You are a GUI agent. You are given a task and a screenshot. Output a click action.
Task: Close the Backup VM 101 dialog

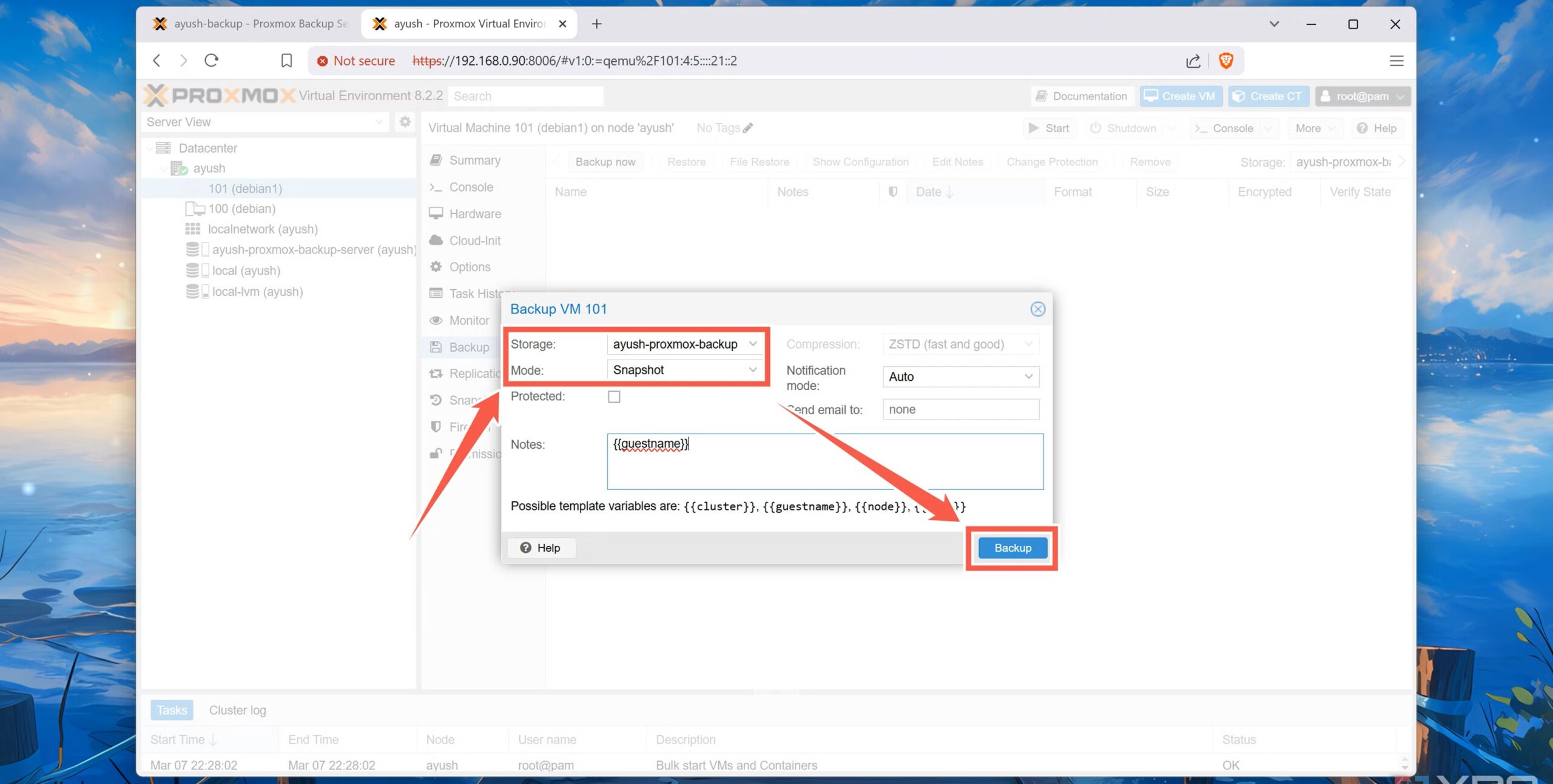pyautogui.click(x=1037, y=309)
